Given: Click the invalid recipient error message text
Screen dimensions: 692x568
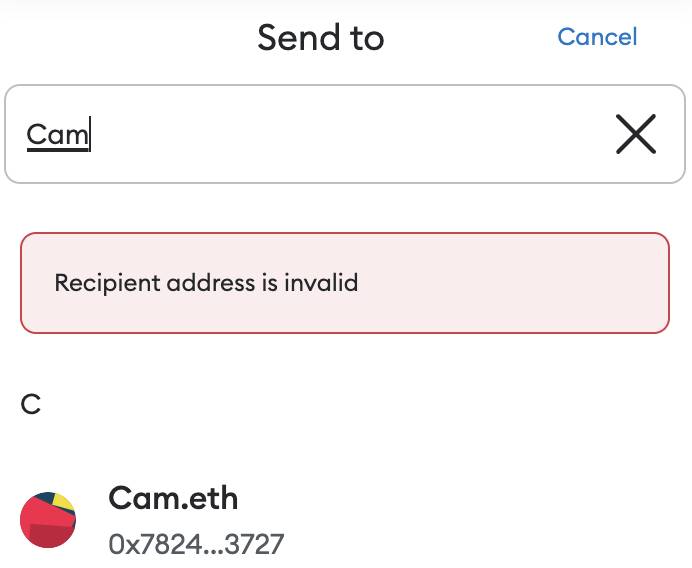Looking at the screenshot, I should coord(206,283).
